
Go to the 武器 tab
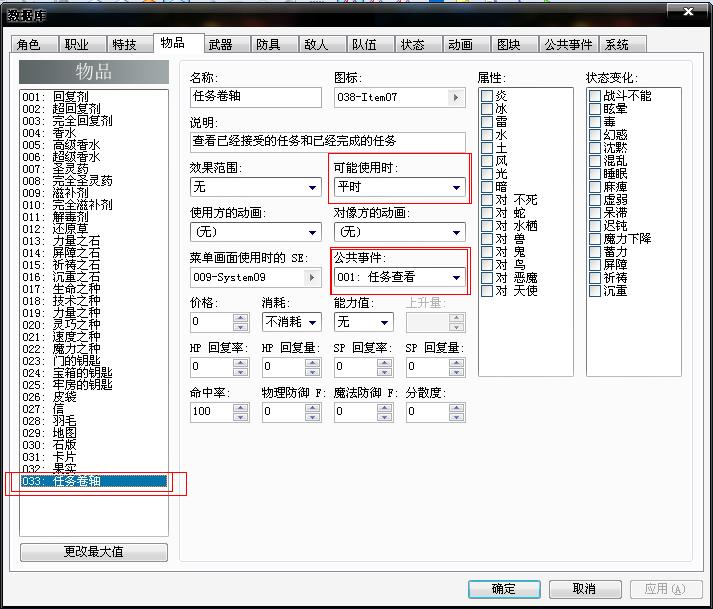click(x=227, y=45)
